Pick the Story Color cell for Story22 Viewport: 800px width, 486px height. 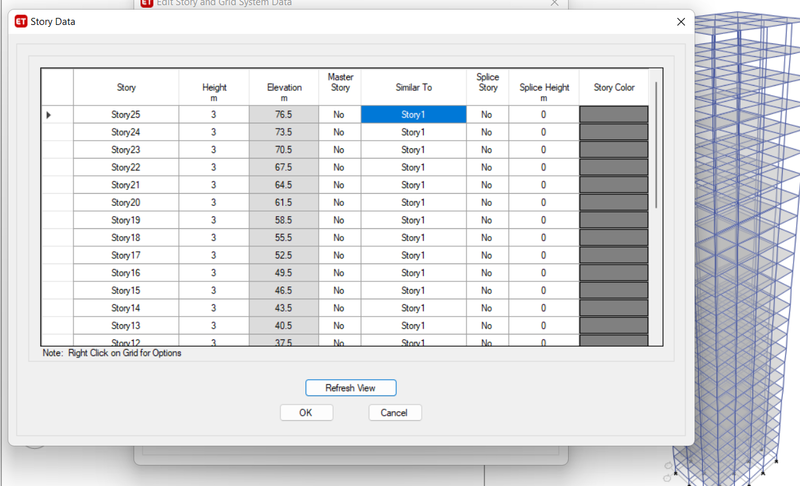(614, 167)
